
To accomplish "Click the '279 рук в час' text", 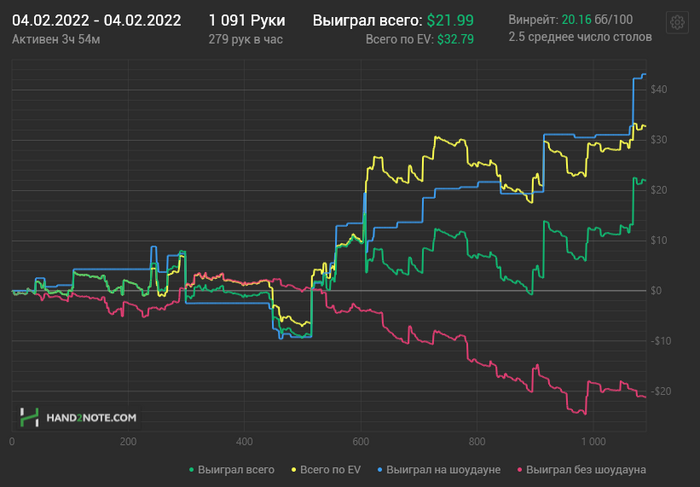I will coord(246,40).
